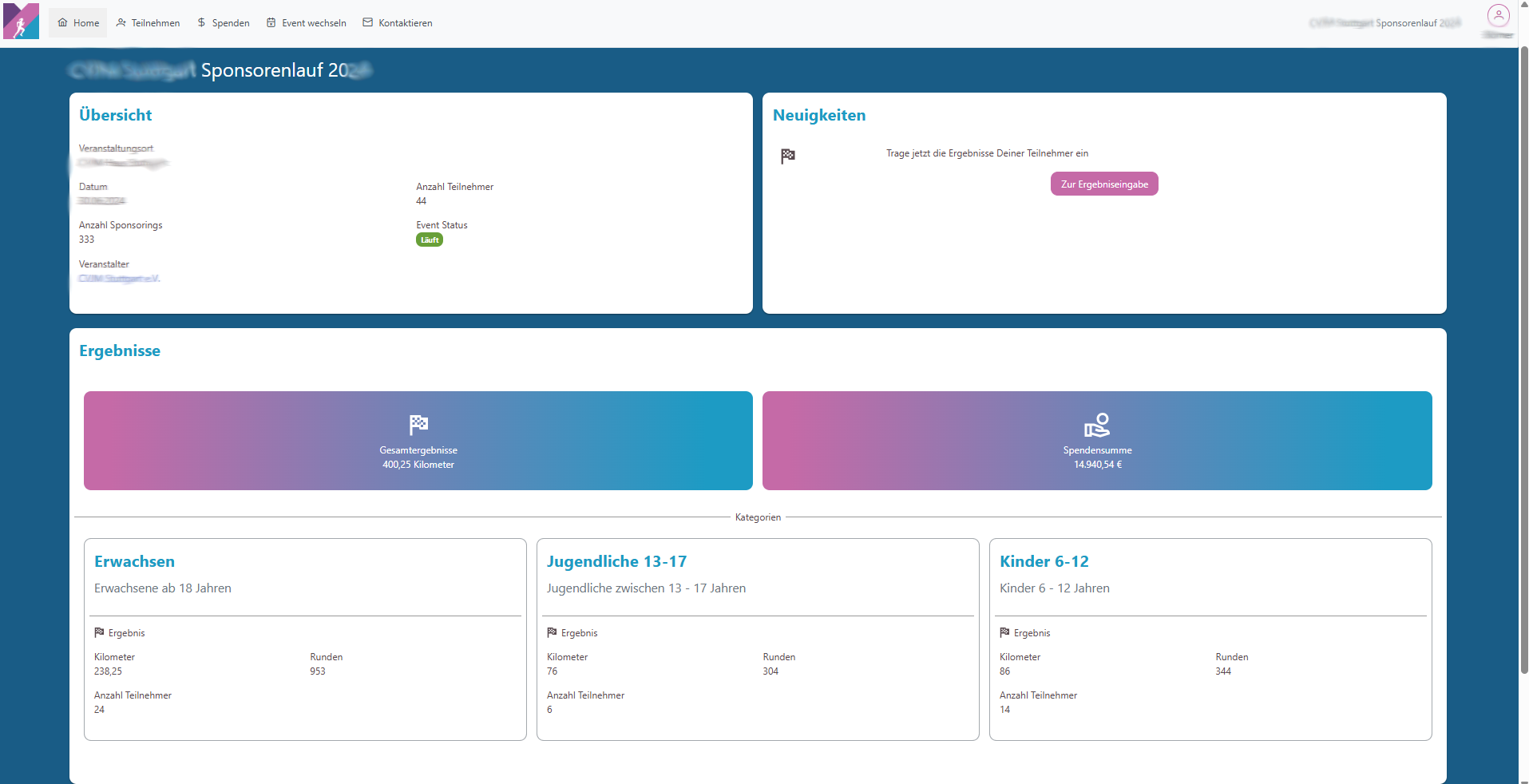Screen dimensions: 1529x784
Task: Click the Ergebnis flag icon in Erwachsen card
Action: [99, 632]
